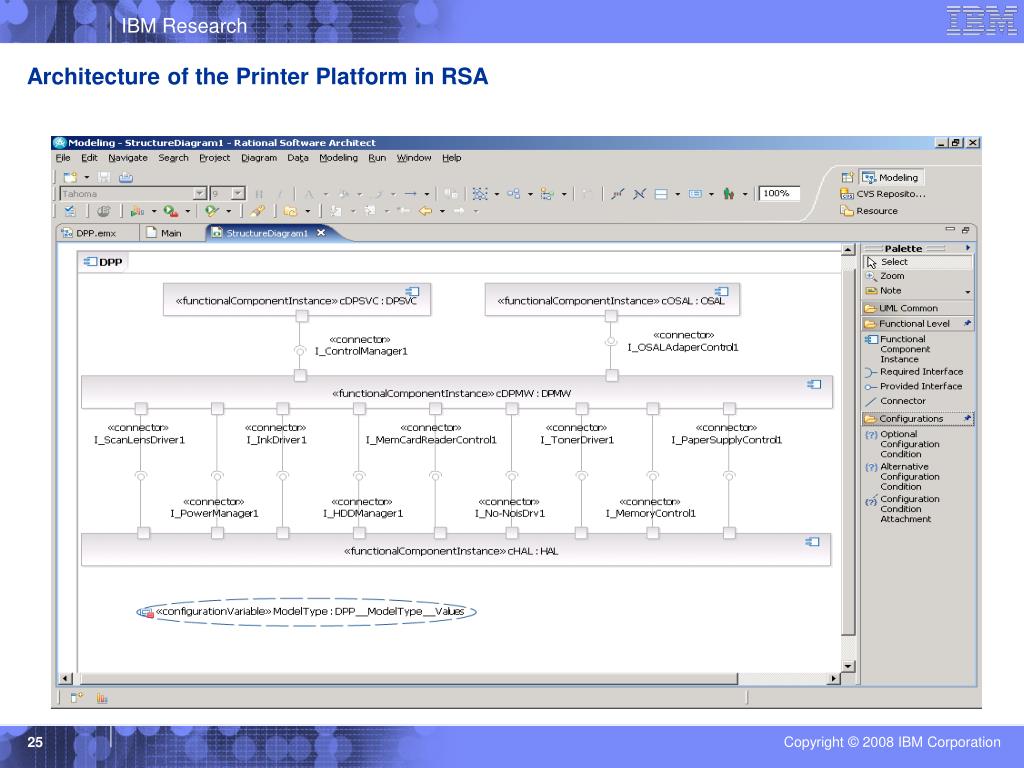Click the validate checklist toolbar icon
This screenshot has width=1024, height=768.
click(70, 211)
